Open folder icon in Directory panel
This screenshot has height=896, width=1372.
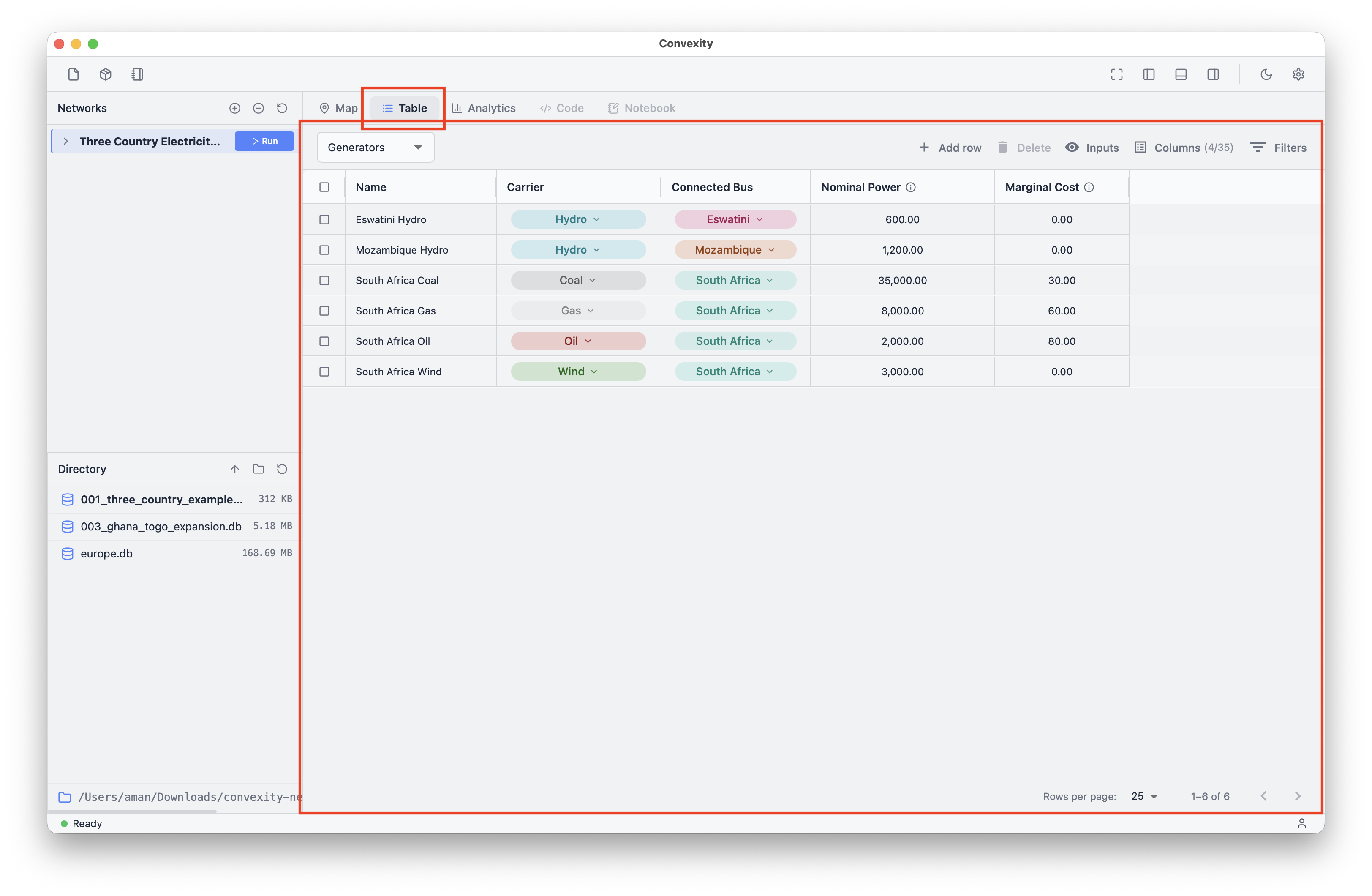[258, 469]
